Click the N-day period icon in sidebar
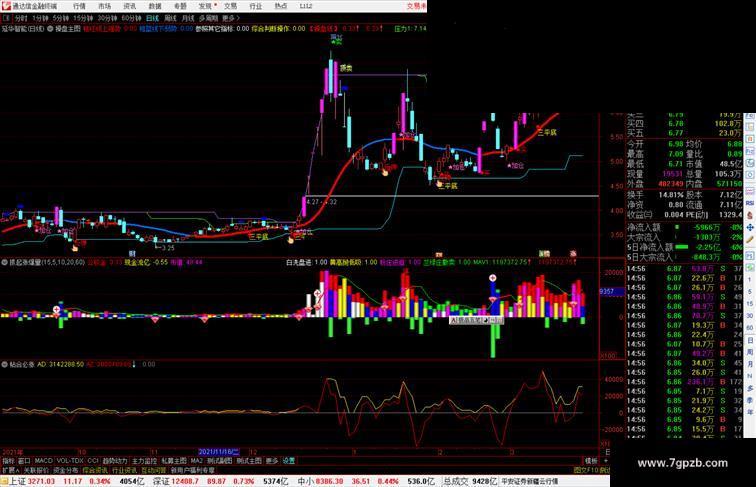This screenshot has width=756, height=487. [750, 376]
